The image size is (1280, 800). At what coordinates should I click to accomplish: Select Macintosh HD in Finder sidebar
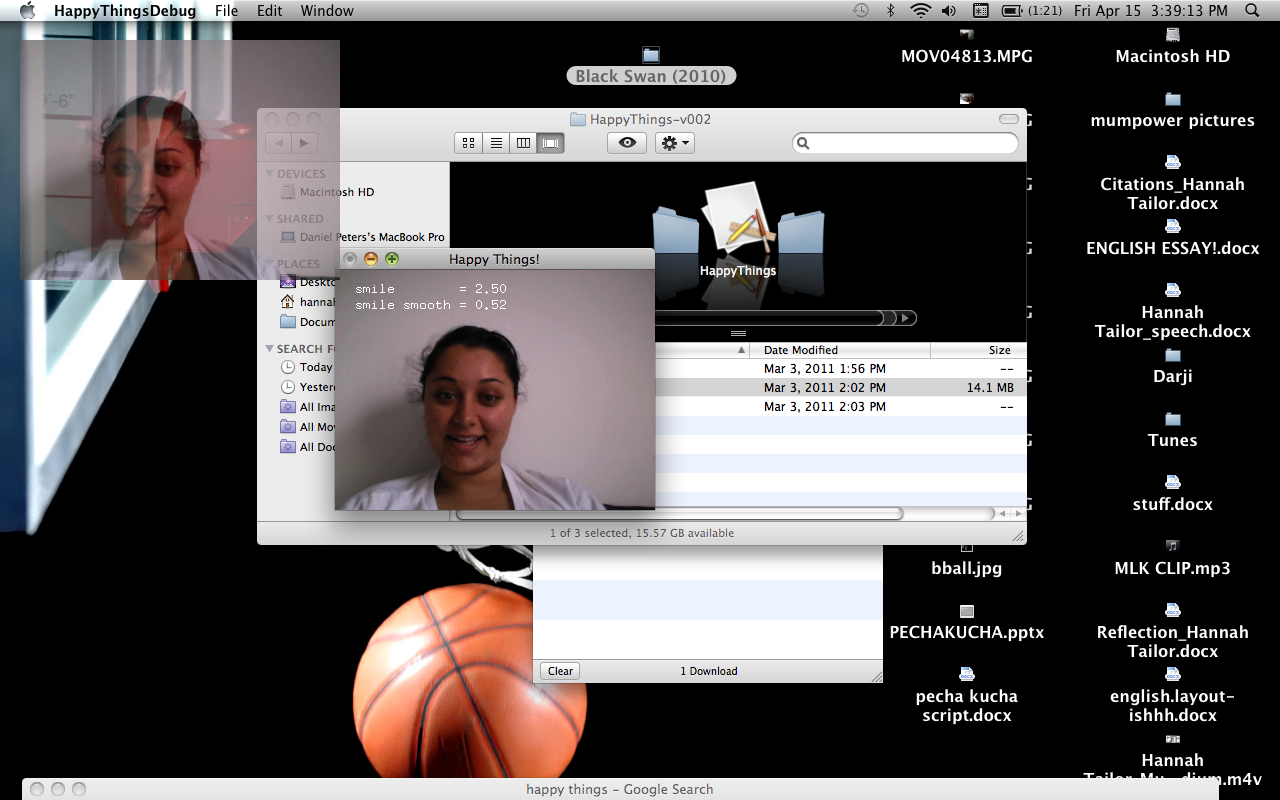tap(336, 192)
